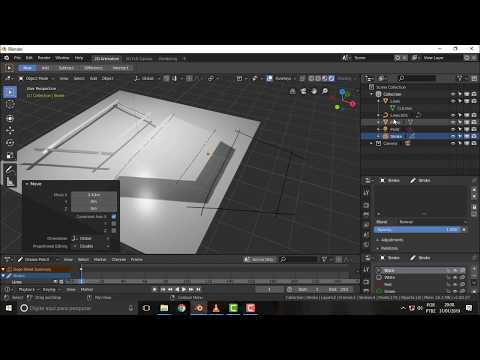Click the Windows taskbar search box
Screen dimensions: 480x360
pos(77,308)
